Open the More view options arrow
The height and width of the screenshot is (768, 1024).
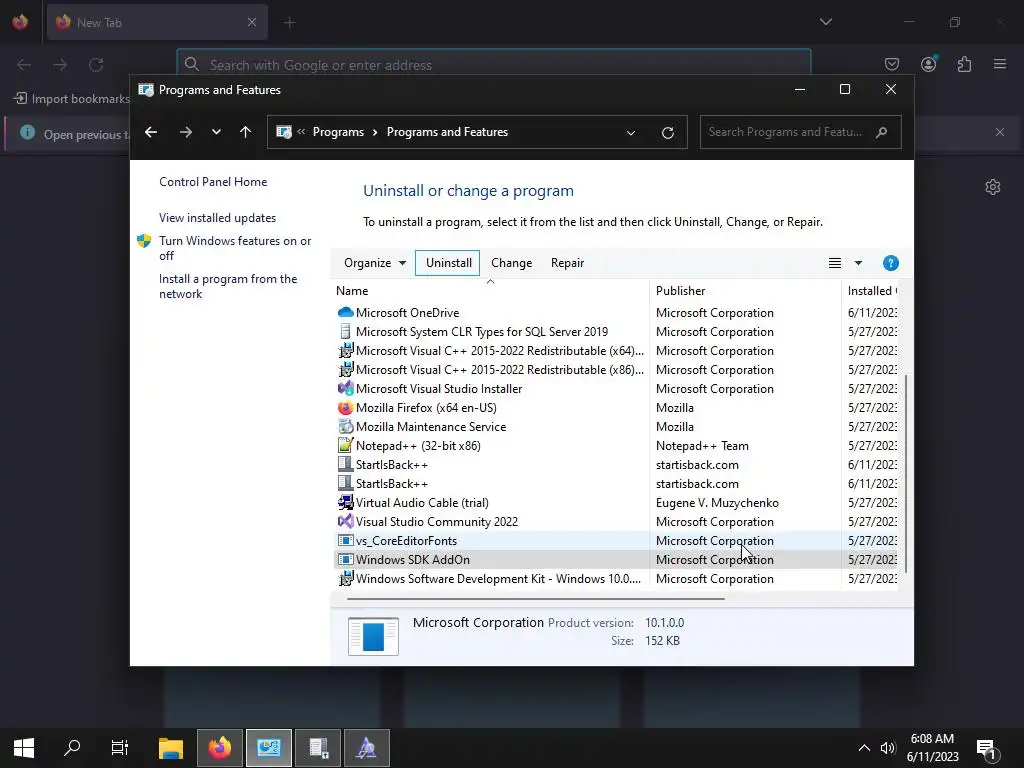(858, 263)
